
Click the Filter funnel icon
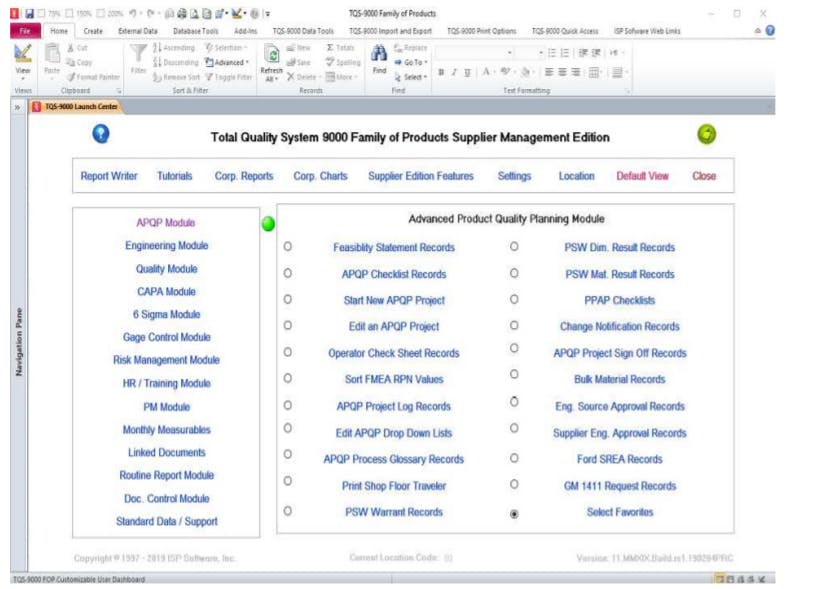pos(138,54)
